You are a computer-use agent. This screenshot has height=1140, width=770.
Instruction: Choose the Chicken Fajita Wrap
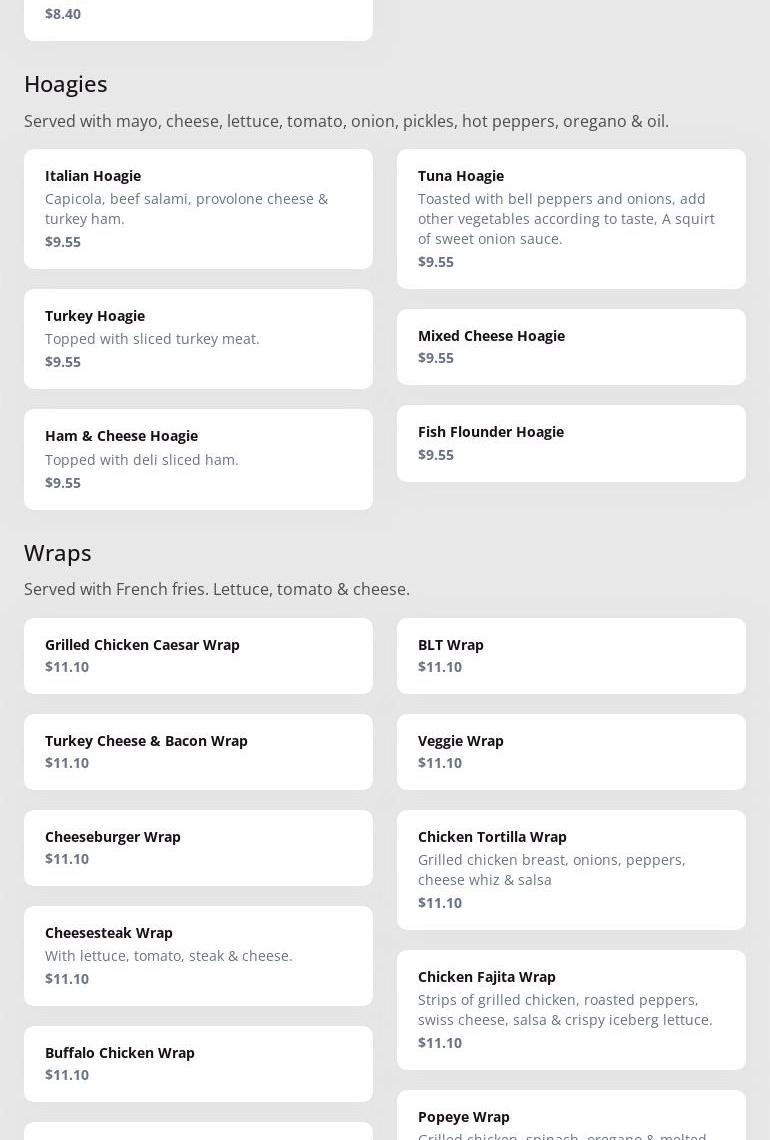[571, 1010]
